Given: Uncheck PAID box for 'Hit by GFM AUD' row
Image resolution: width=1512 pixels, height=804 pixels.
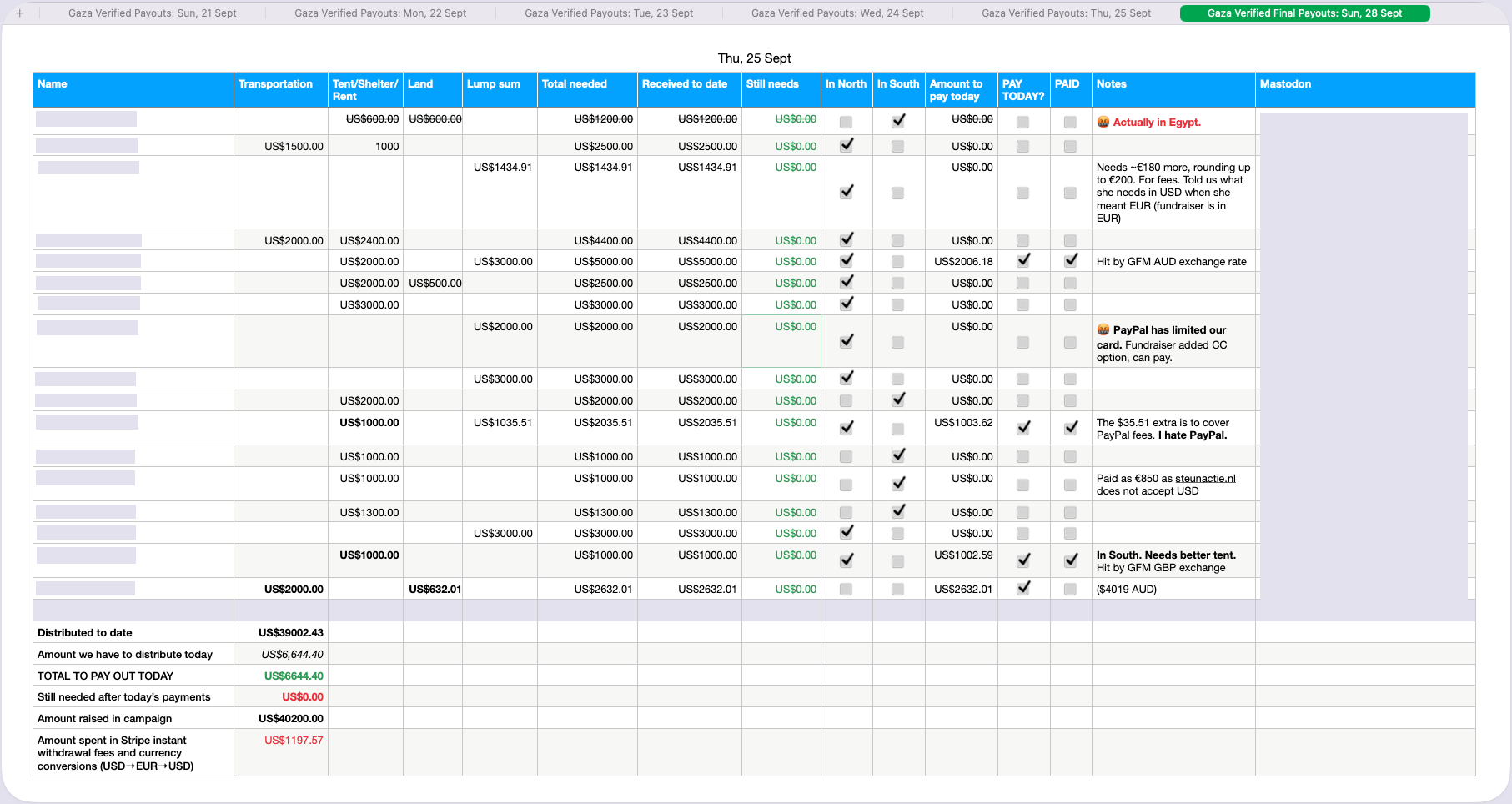Looking at the screenshot, I should click(1071, 260).
